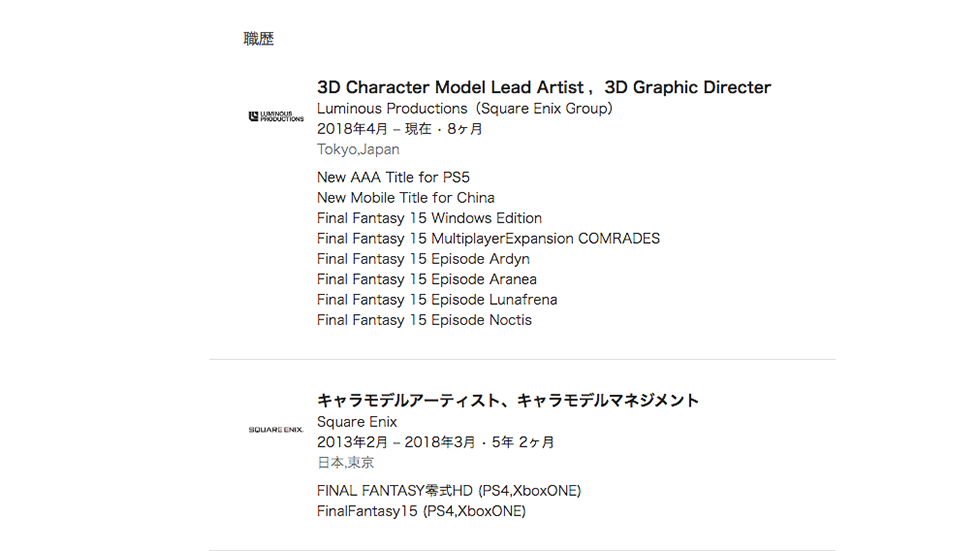Click the Final Fantasy 15 Episode Lunafrena entry
The width and height of the screenshot is (980, 551).
pos(437,300)
